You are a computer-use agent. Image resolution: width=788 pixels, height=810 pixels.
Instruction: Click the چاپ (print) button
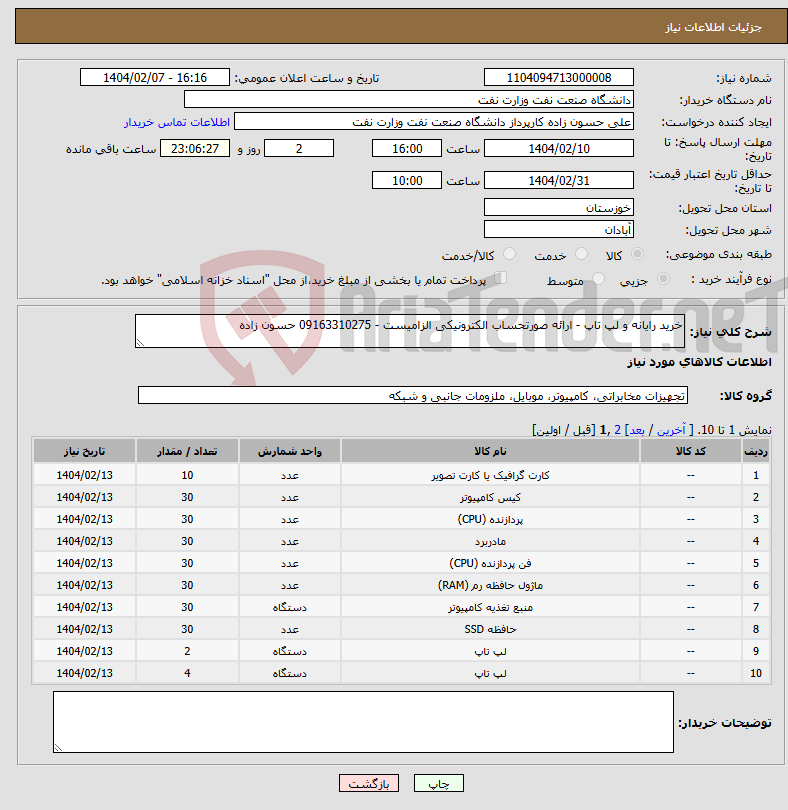(438, 783)
